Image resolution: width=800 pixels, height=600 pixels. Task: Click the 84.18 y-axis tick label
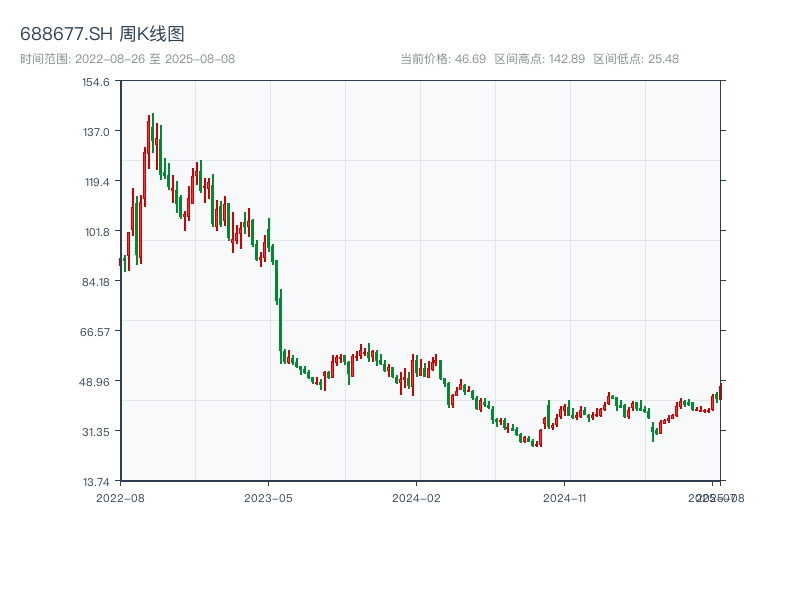pos(96,281)
